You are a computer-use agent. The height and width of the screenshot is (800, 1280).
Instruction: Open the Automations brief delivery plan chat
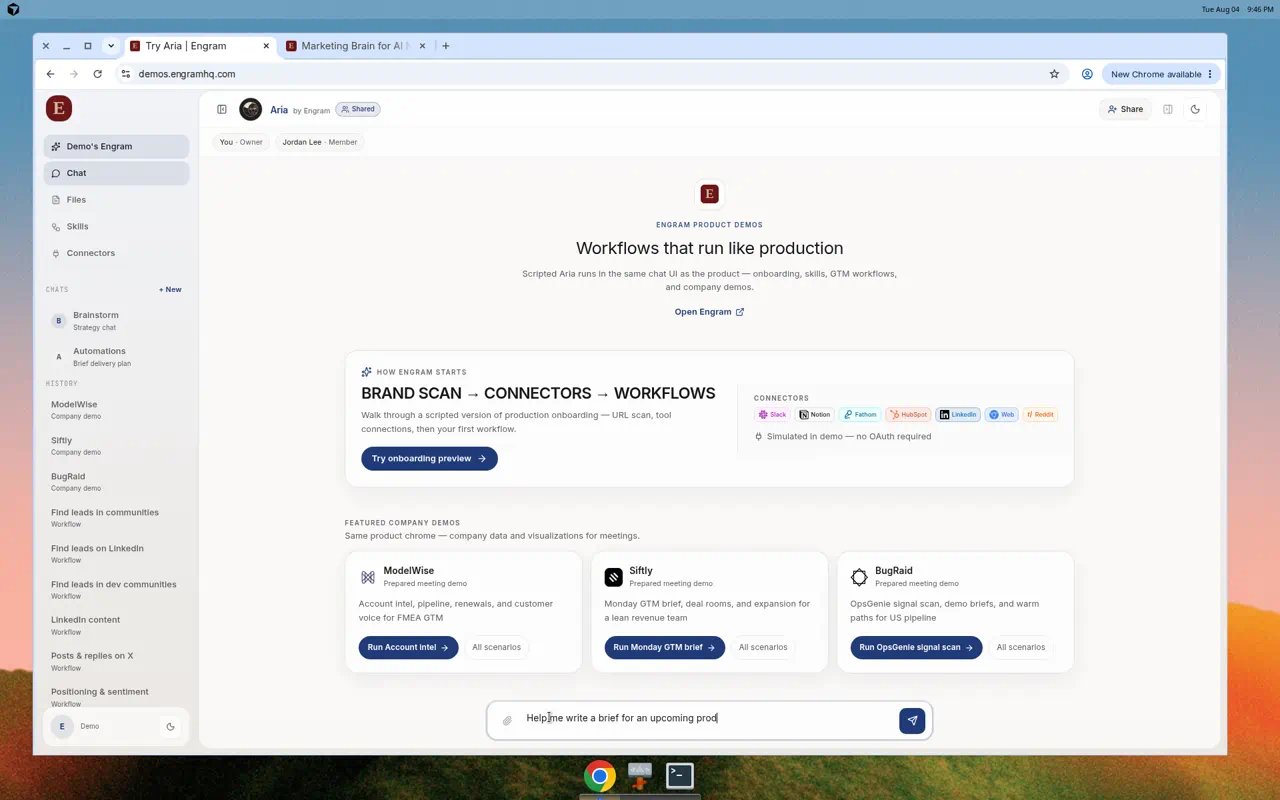click(116, 357)
